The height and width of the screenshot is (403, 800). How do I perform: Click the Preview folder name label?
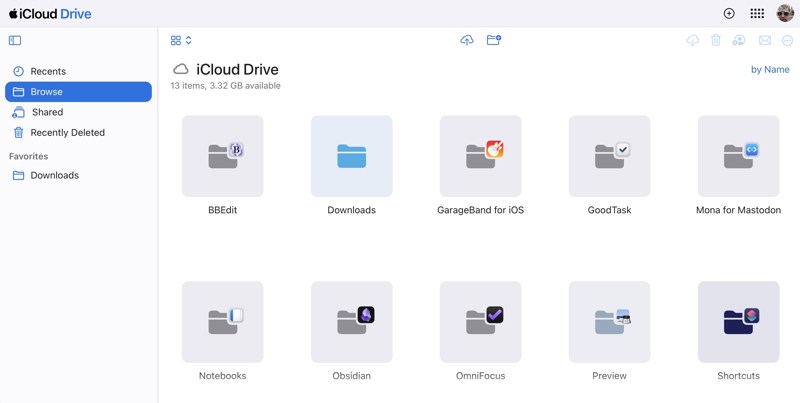pyautogui.click(x=610, y=376)
